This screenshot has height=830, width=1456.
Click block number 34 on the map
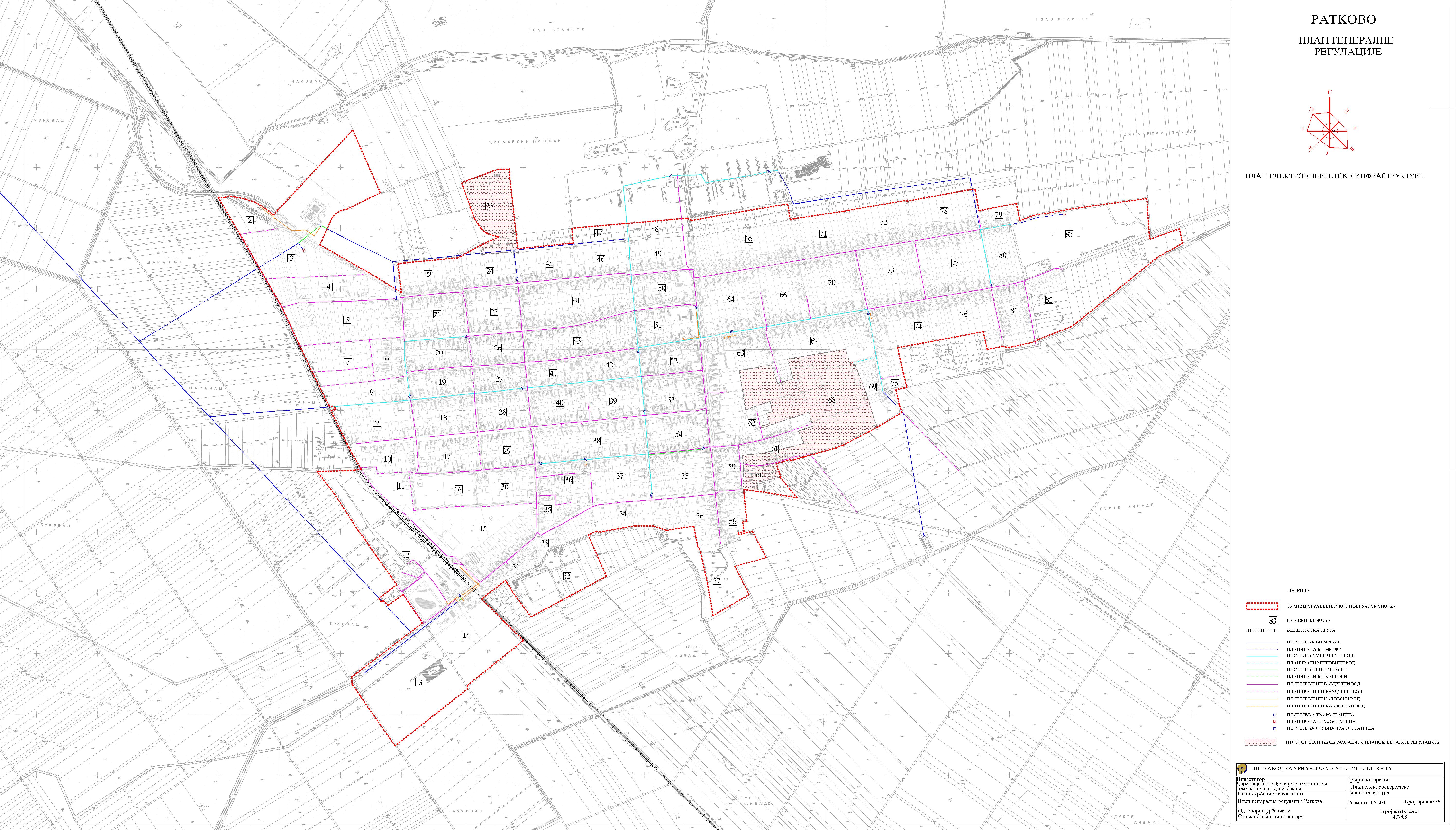coord(623,514)
